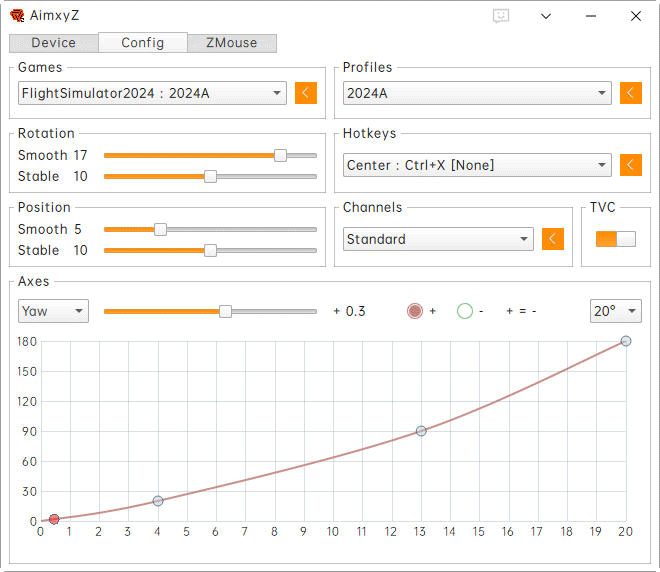The width and height of the screenshot is (660, 572).
Task: Click the AimxyZ app logo icon
Action: (18, 16)
